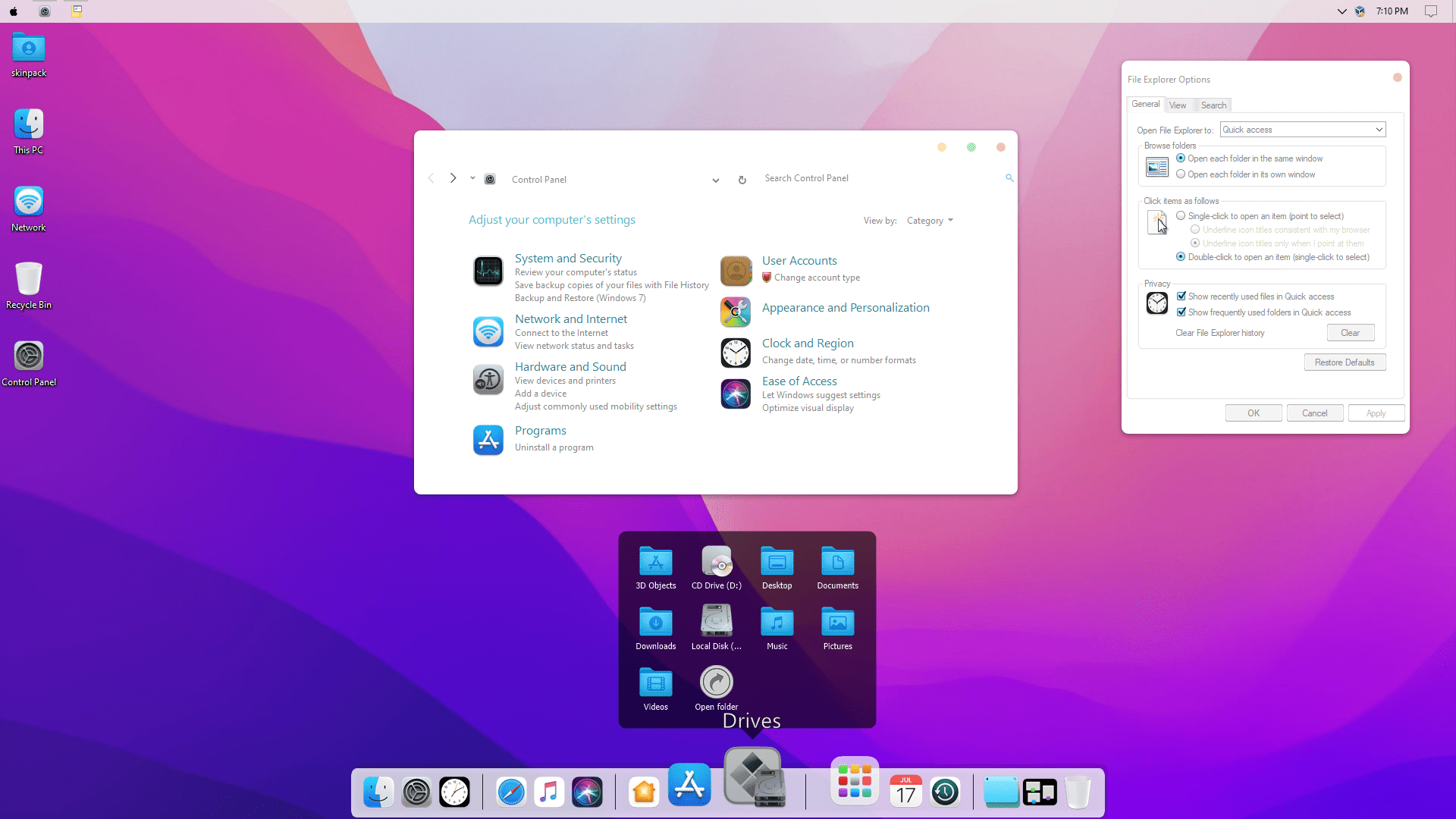This screenshot has height=819, width=1456.
Task: Switch to the View tab in File Explorer Options
Action: (1178, 104)
